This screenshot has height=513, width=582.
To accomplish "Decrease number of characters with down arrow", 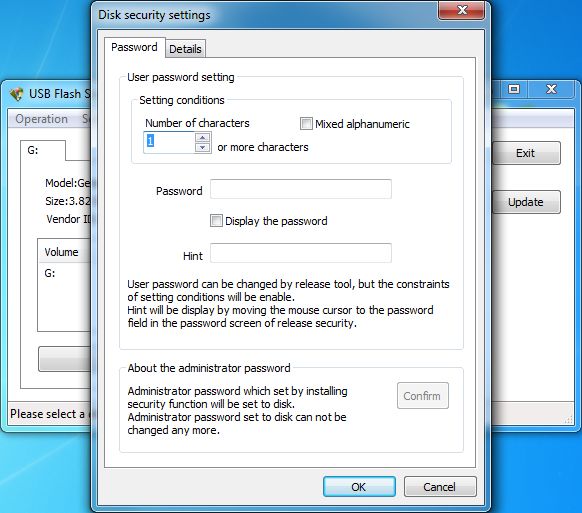I will 202,147.
